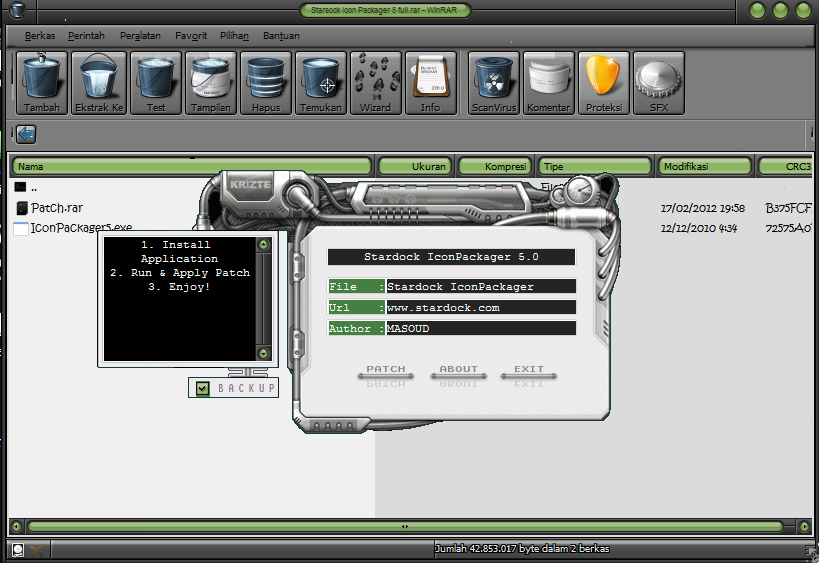Sort by the Tipe column header

[x=595, y=167]
